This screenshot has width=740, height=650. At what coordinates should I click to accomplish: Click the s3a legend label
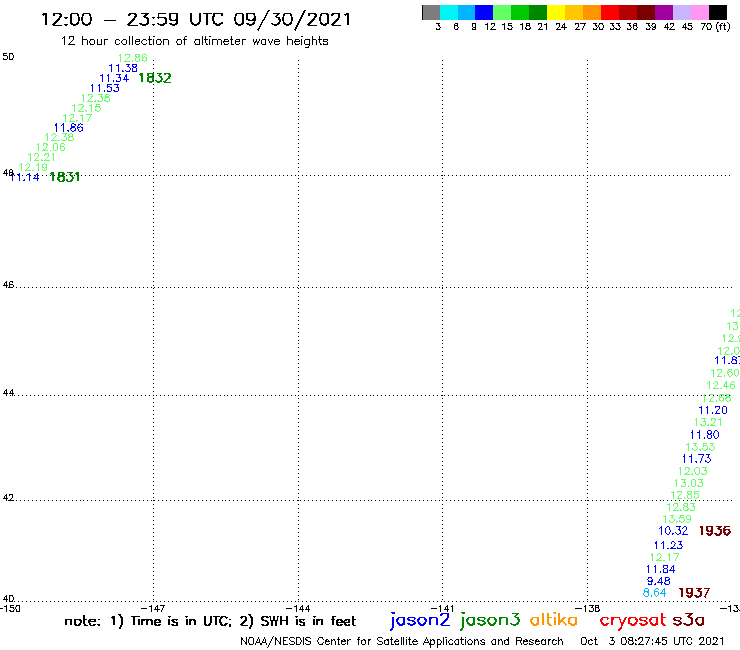[x=689, y=620]
